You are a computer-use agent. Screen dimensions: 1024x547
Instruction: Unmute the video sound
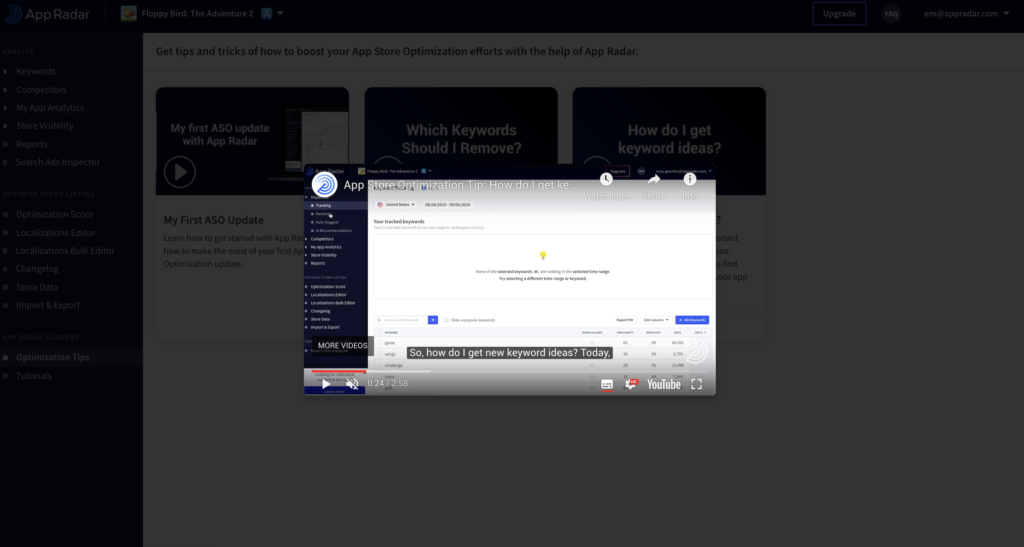(353, 384)
